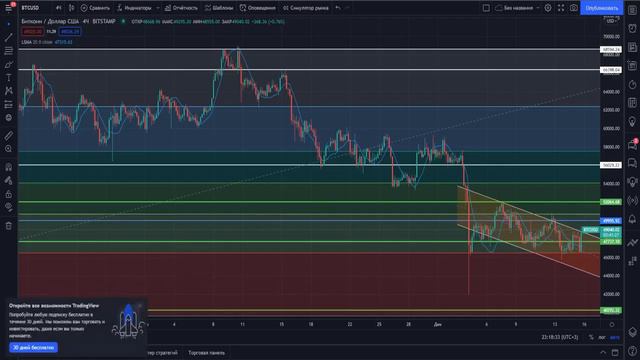Viewport: 640px width, 360px height.
Task: Select the zoom in tool
Action: pos(9,149)
